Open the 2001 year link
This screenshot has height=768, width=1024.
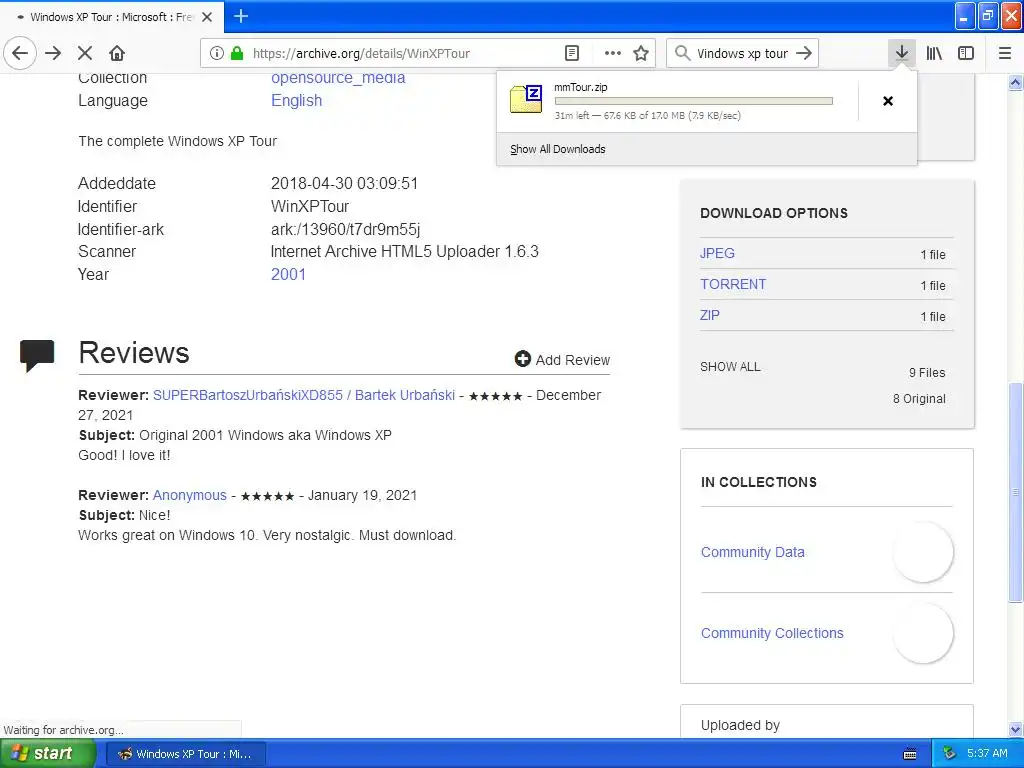click(288, 274)
